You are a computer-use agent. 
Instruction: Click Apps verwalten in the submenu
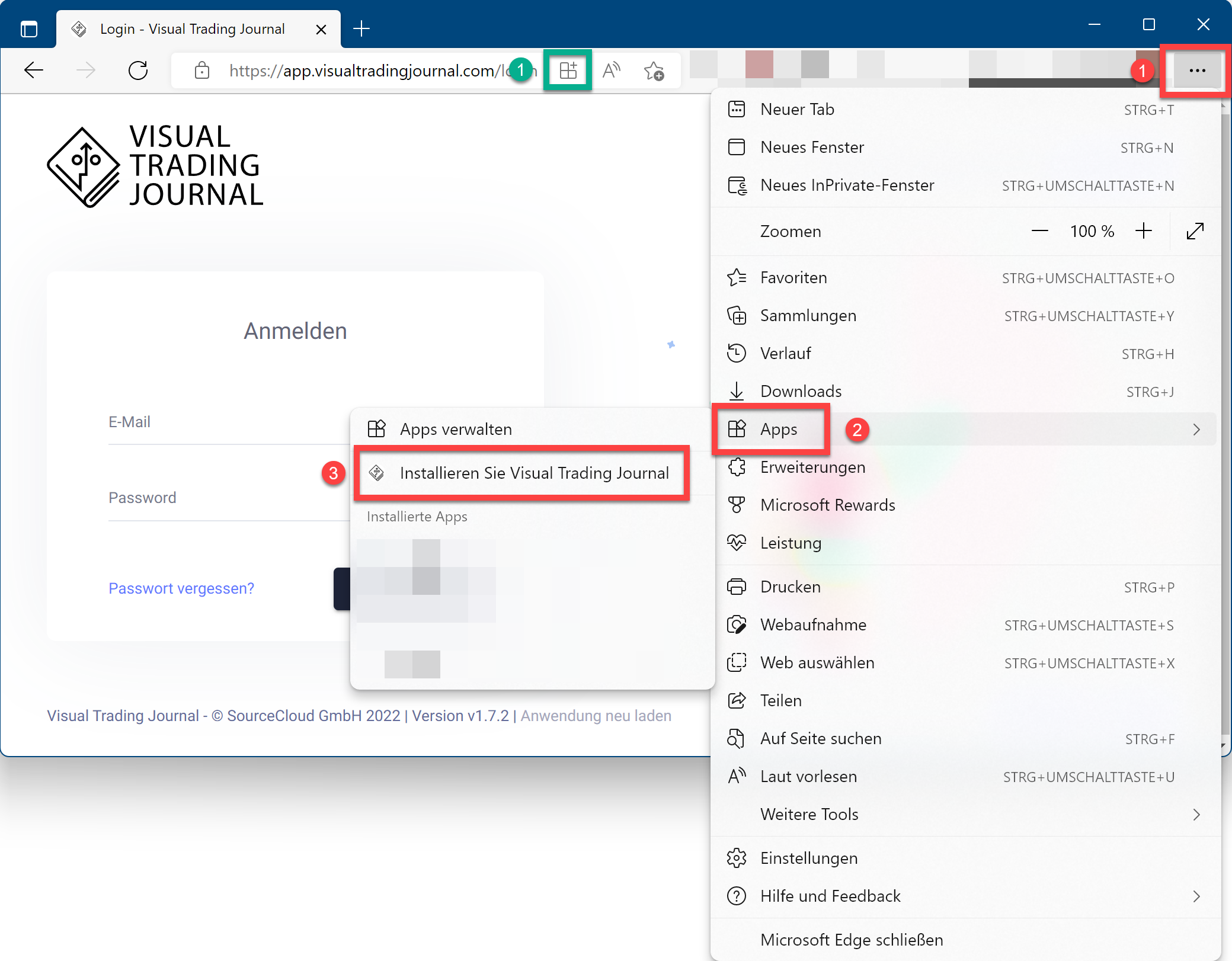point(532,429)
